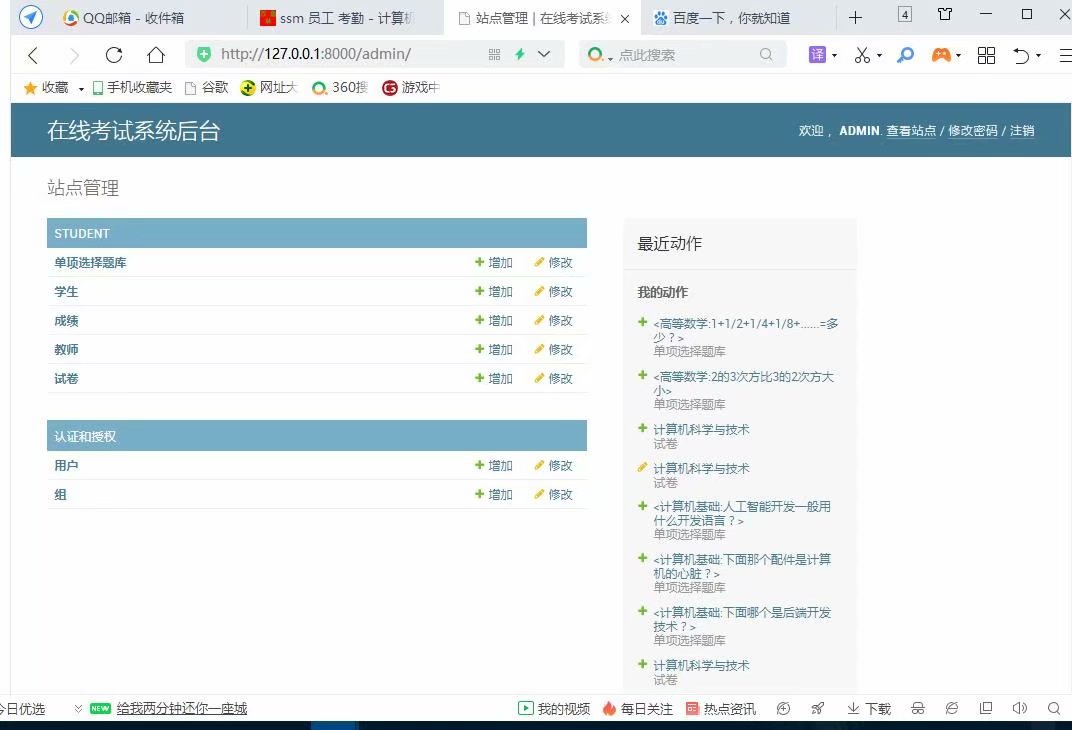Open a new tab with plus button
1072x730 pixels.
pos(855,18)
